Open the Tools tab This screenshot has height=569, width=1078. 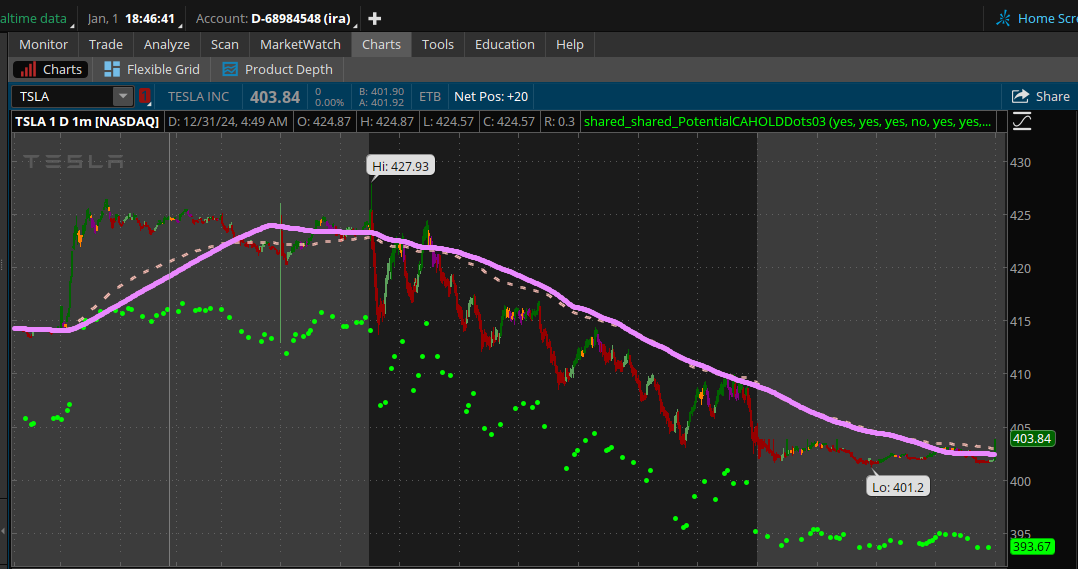(x=438, y=45)
